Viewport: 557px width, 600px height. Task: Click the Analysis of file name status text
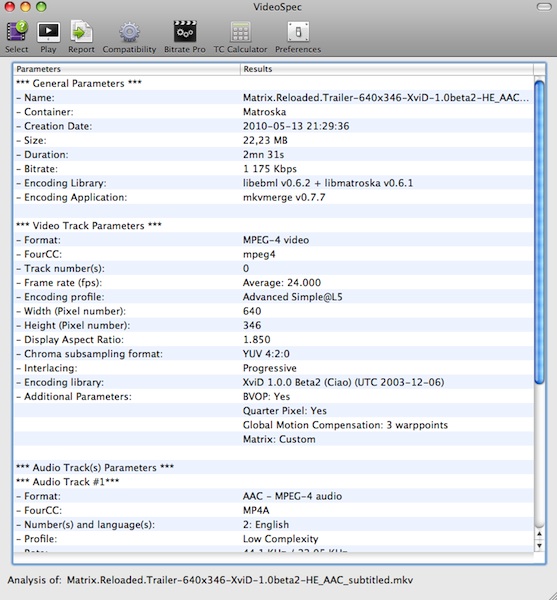pyautogui.click(x=240, y=580)
